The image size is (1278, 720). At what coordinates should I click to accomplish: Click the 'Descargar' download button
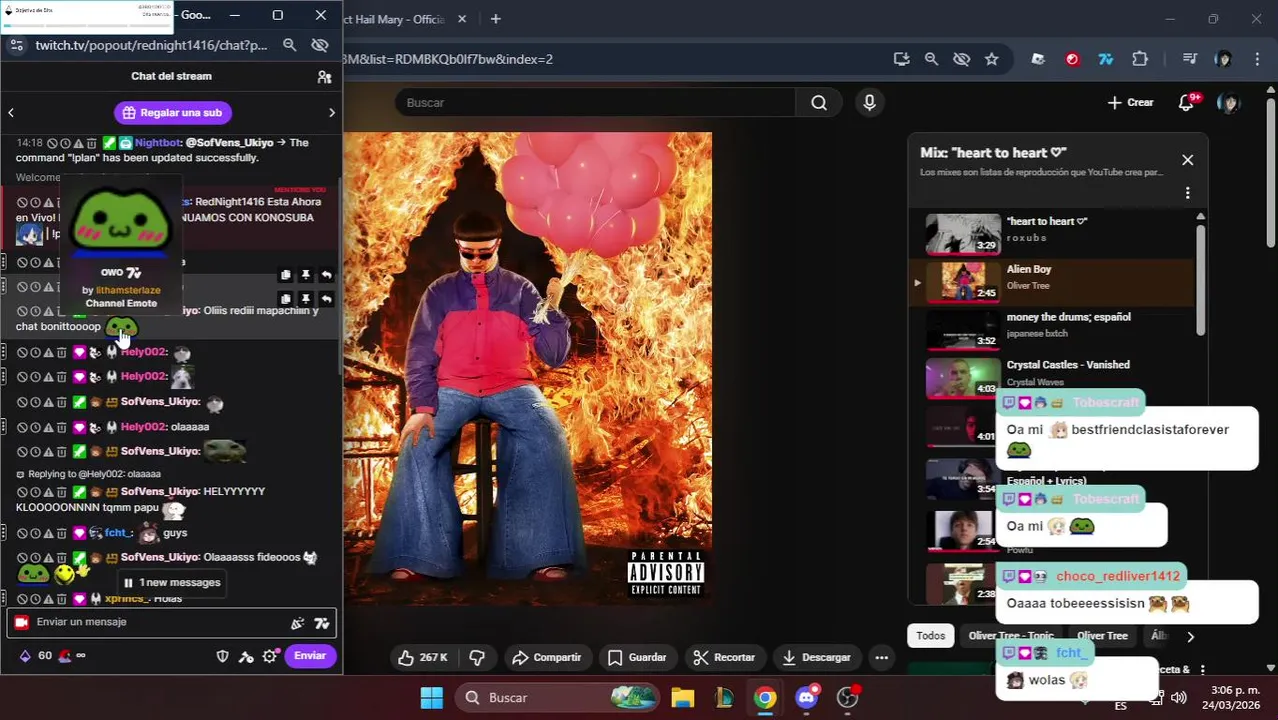(816, 657)
